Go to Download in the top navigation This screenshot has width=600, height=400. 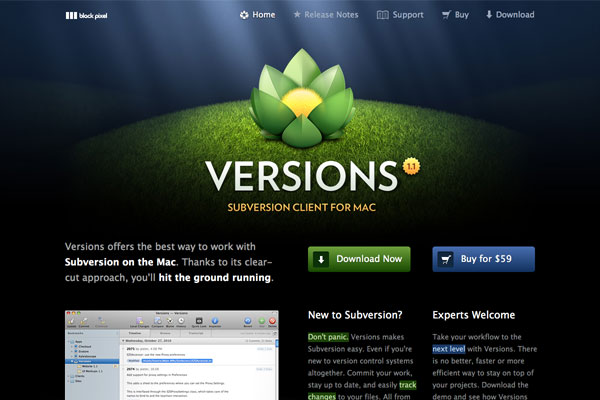click(510, 15)
